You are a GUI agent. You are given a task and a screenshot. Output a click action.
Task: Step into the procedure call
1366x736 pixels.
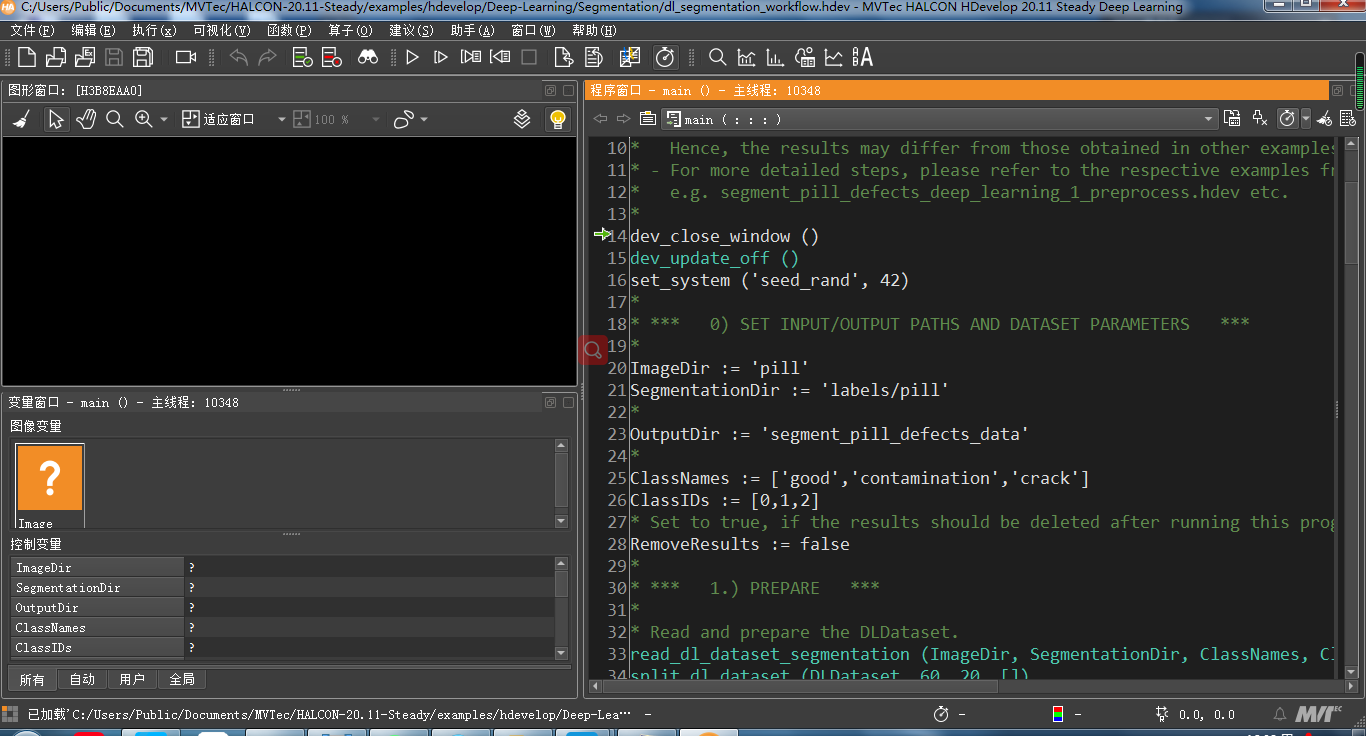pyautogui.click(x=470, y=57)
